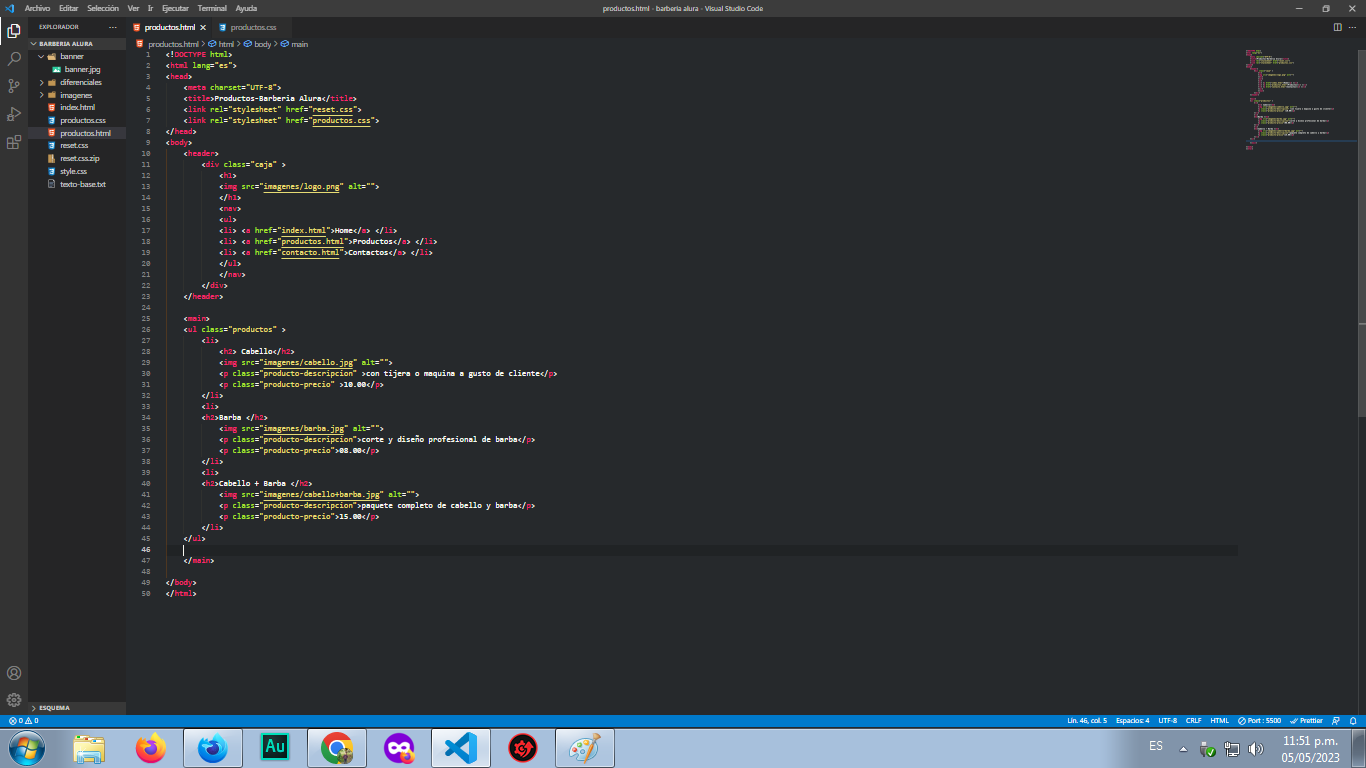Click the code minimap preview

tap(1298, 98)
